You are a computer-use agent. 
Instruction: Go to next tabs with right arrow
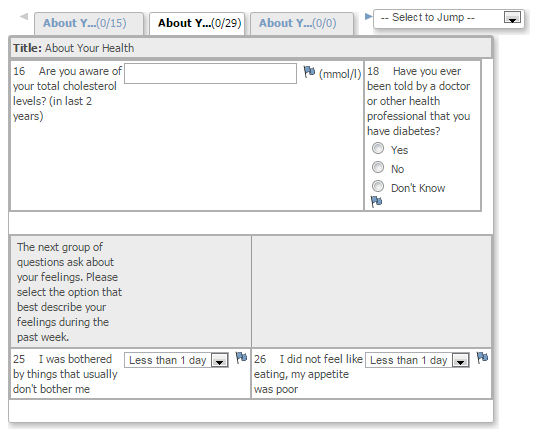368,16
